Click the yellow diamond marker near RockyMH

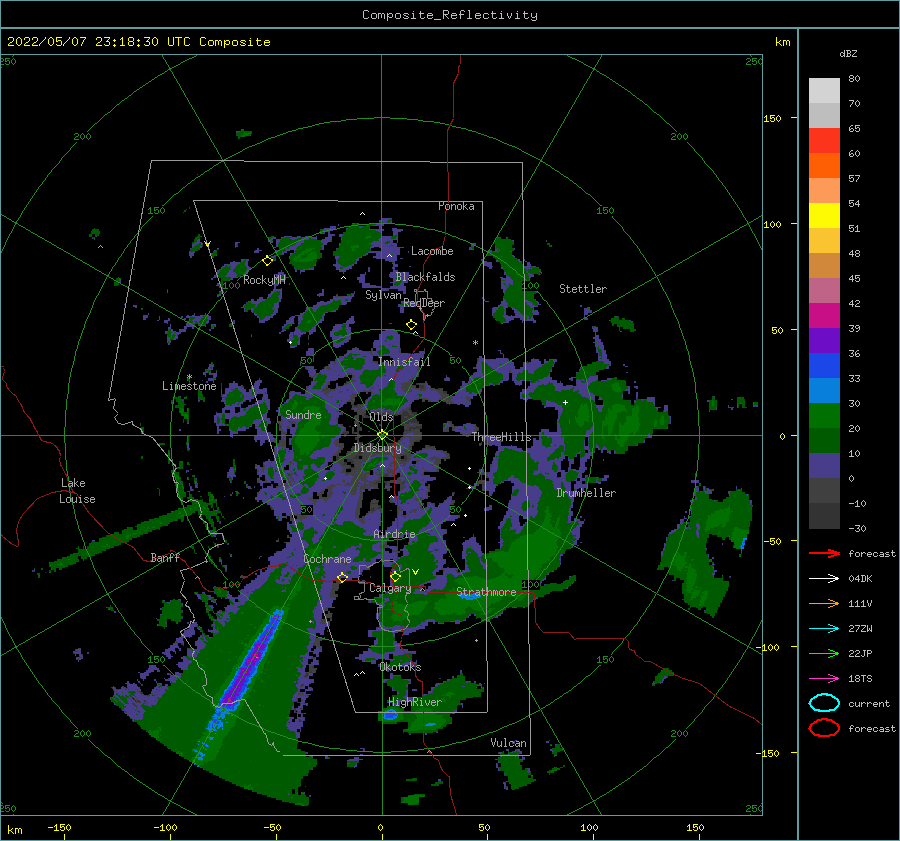(267, 261)
